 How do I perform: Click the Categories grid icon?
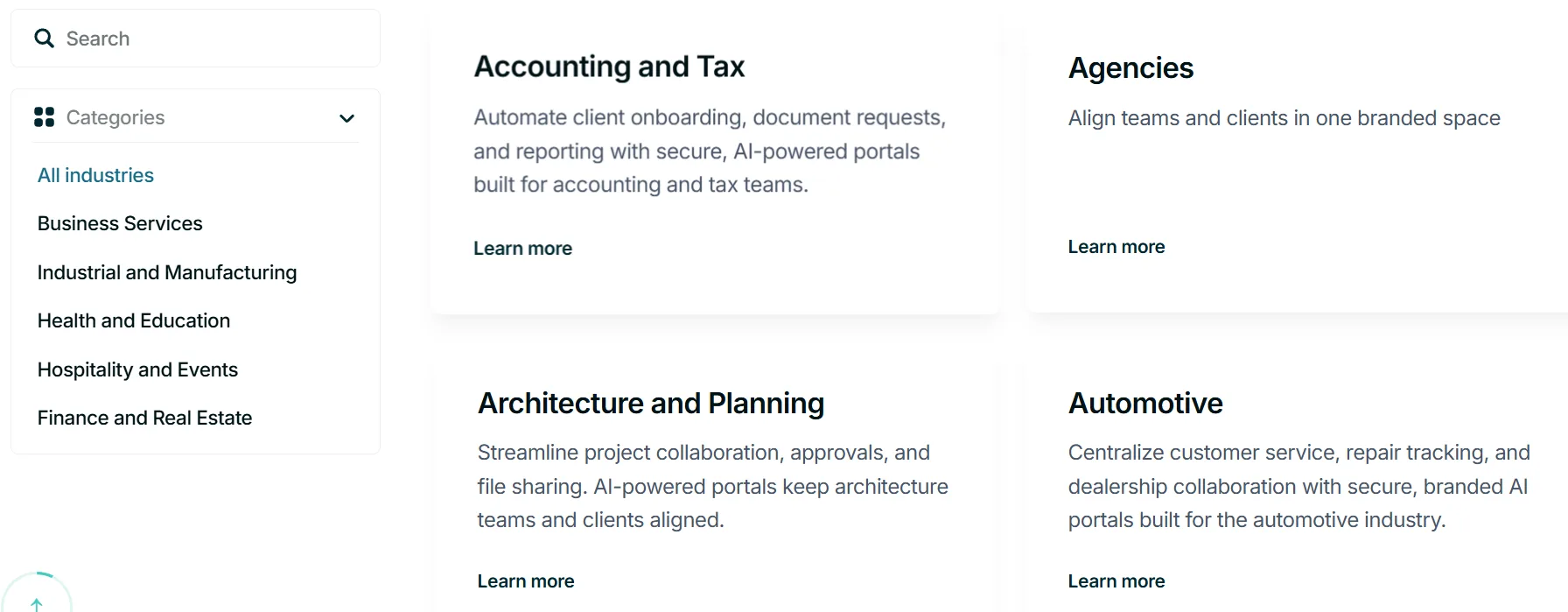point(44,117)
